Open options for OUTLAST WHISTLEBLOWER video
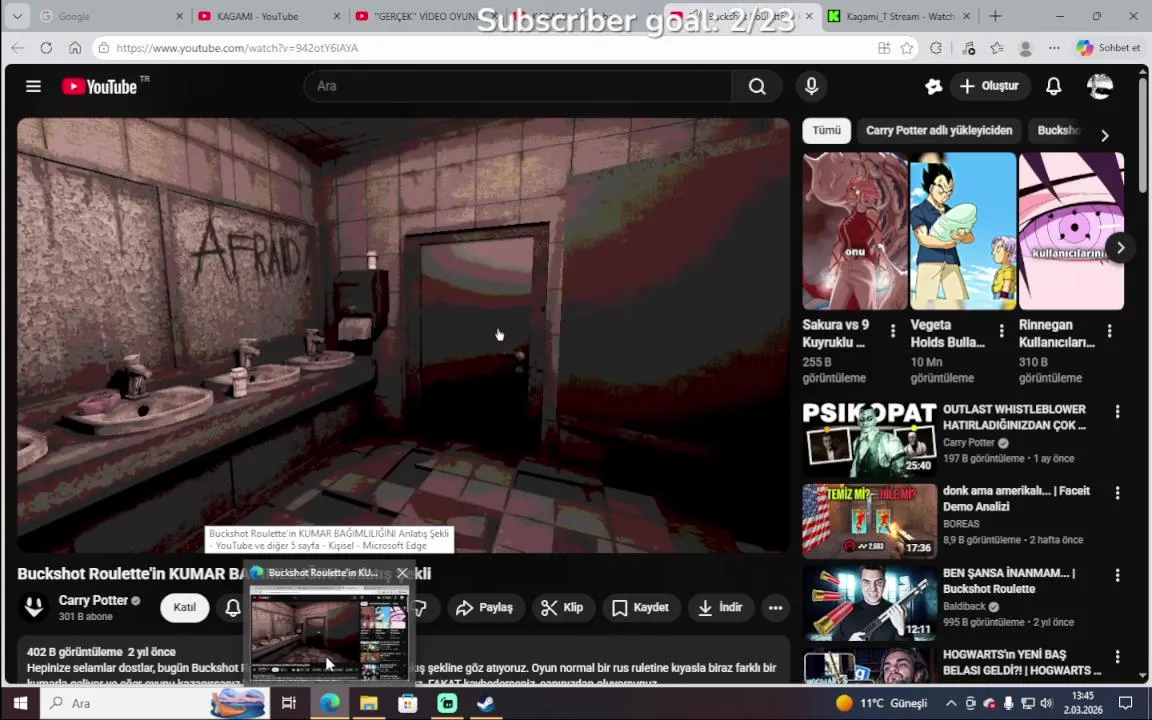1152x720 pixels. tap(1117, 411)
